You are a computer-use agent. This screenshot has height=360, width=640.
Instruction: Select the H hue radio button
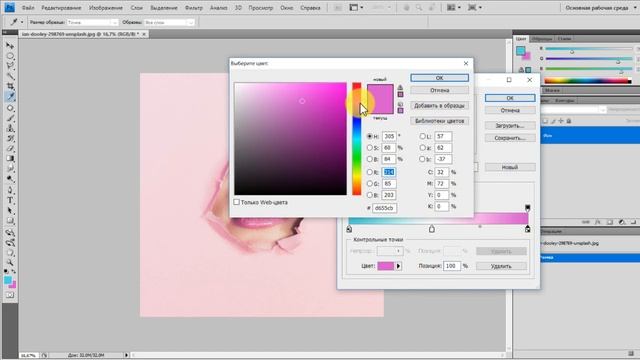[x=369, y=136]
